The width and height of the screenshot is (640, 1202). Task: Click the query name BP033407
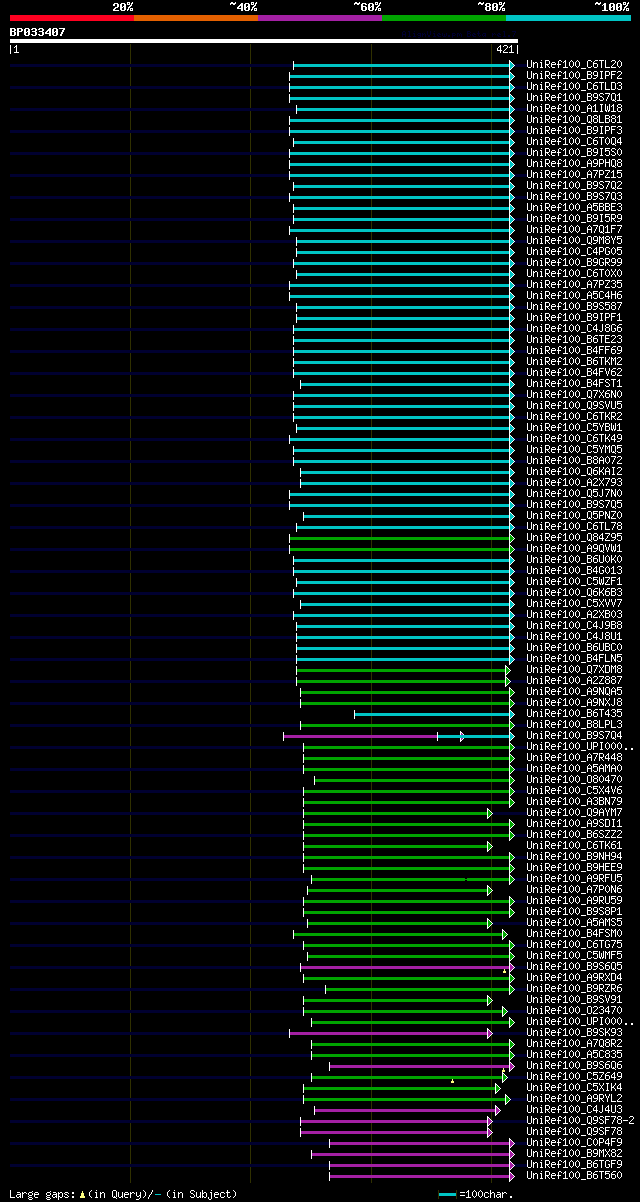click(x=37, y=32)
